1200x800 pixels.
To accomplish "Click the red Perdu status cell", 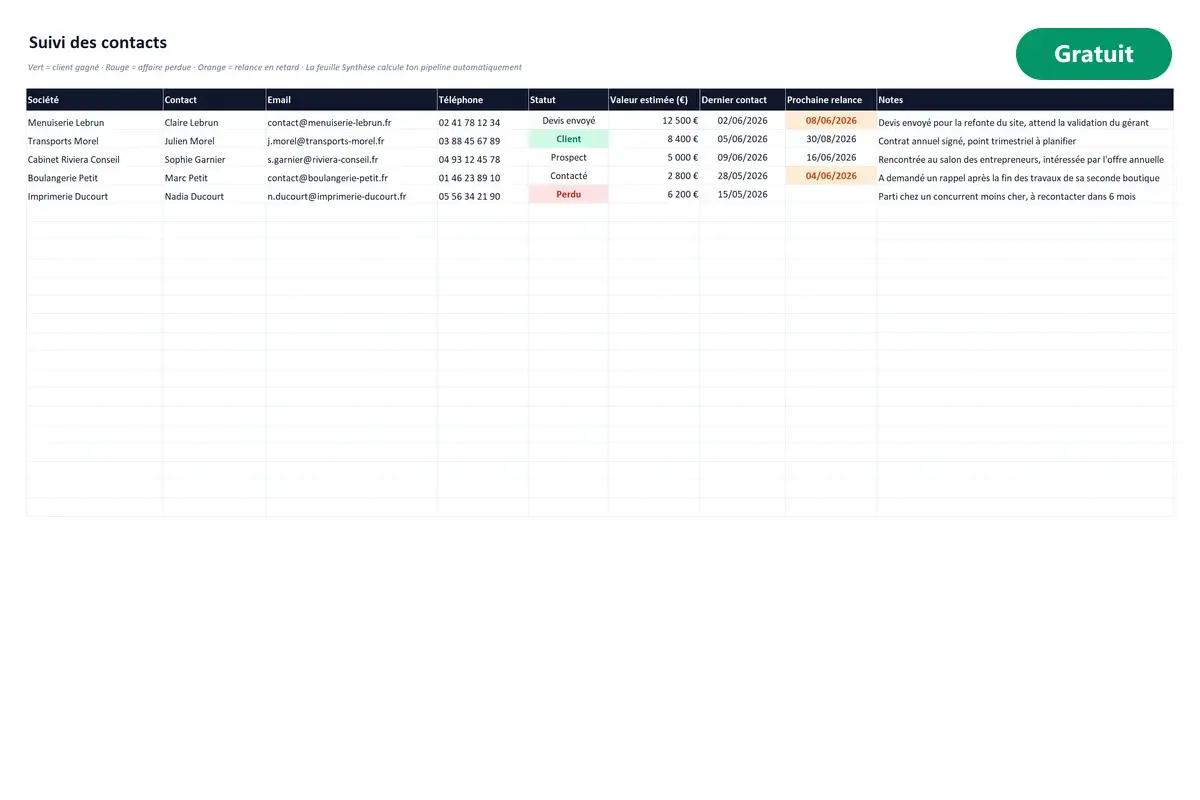I will click(x=568, y=194).
